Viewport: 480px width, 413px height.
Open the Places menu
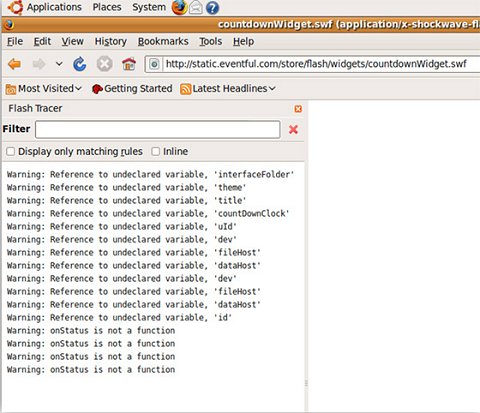point(107,7)
